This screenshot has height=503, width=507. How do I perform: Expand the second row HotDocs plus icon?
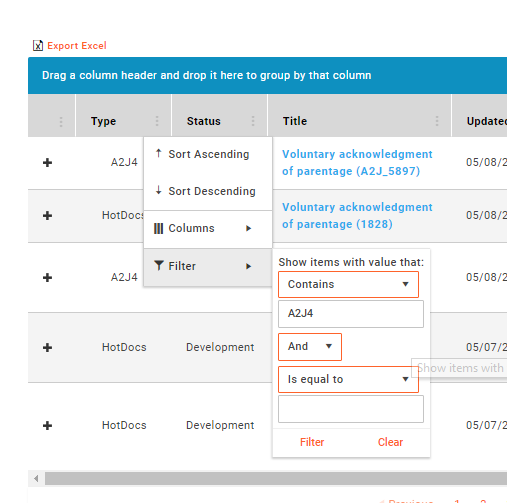tap(47, 216)
